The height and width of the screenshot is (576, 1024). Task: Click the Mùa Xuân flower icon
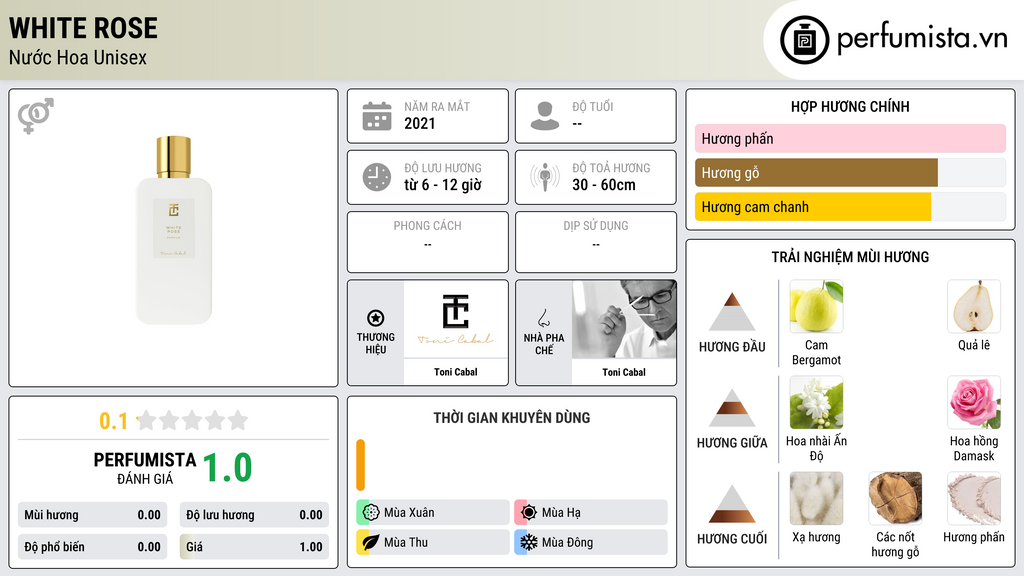click(x=371, y=513)
